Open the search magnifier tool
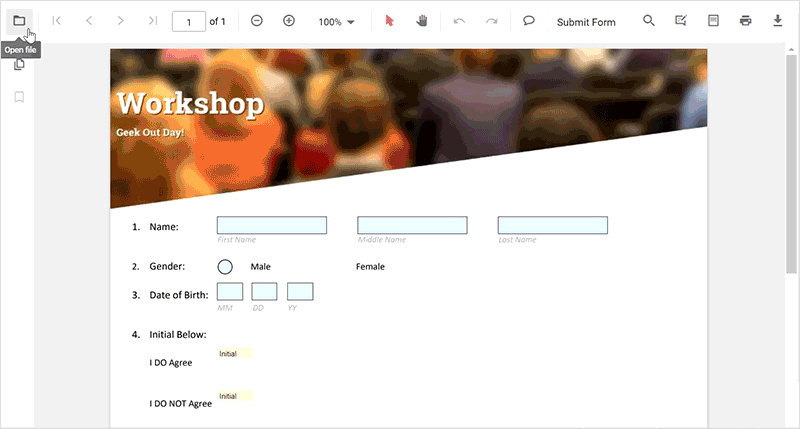The image size is (800, 429). click(648, 21)
